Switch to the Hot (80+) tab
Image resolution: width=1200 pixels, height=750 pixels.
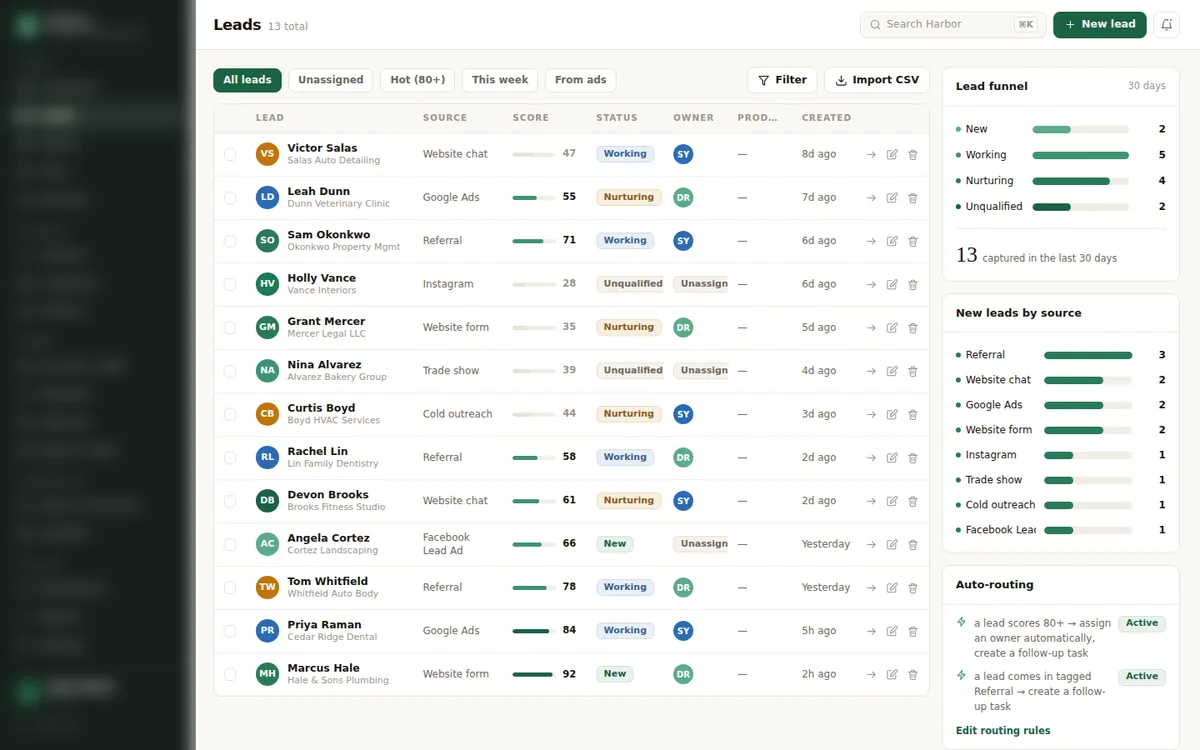(x=418, y=80)
